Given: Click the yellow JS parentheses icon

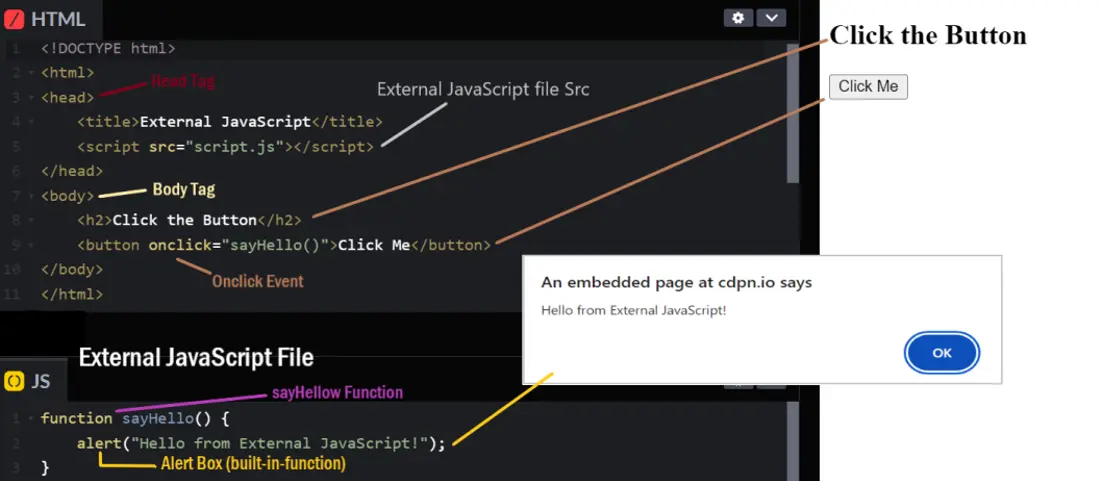Looking at the screenshot, I should [x=14, y=381].
